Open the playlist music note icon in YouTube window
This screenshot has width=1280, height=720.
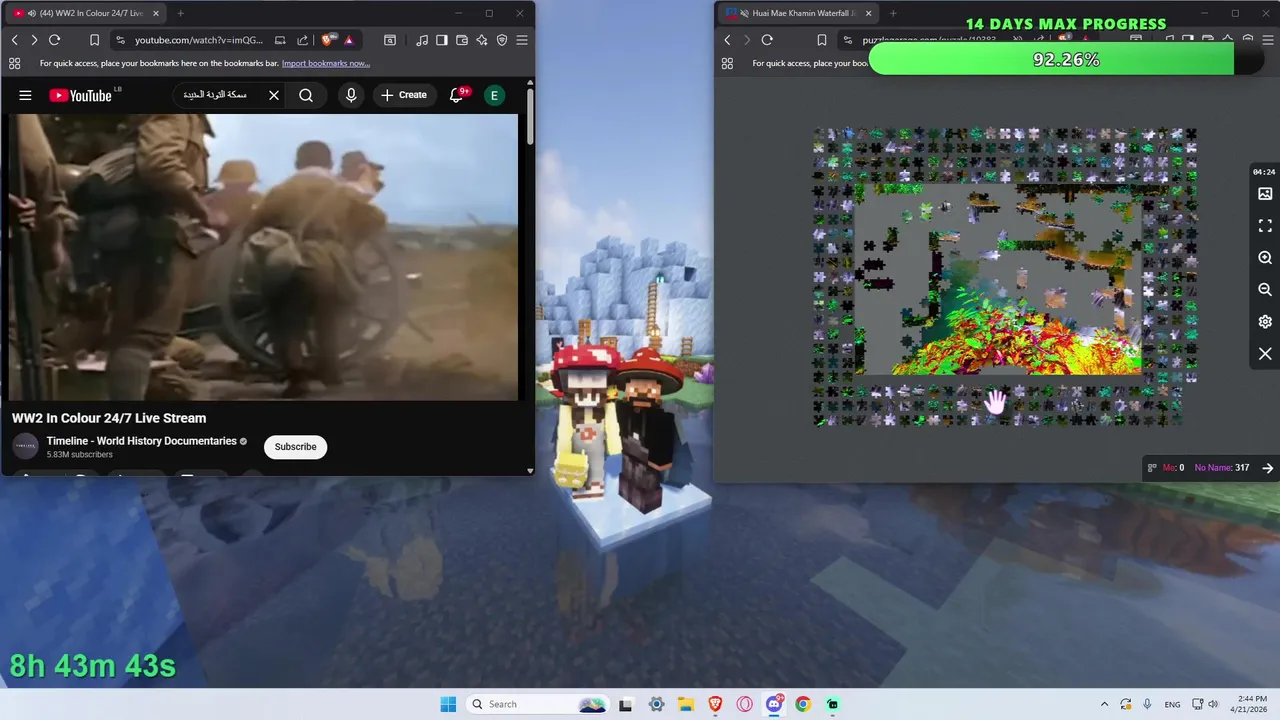click(x=422, y=40)
